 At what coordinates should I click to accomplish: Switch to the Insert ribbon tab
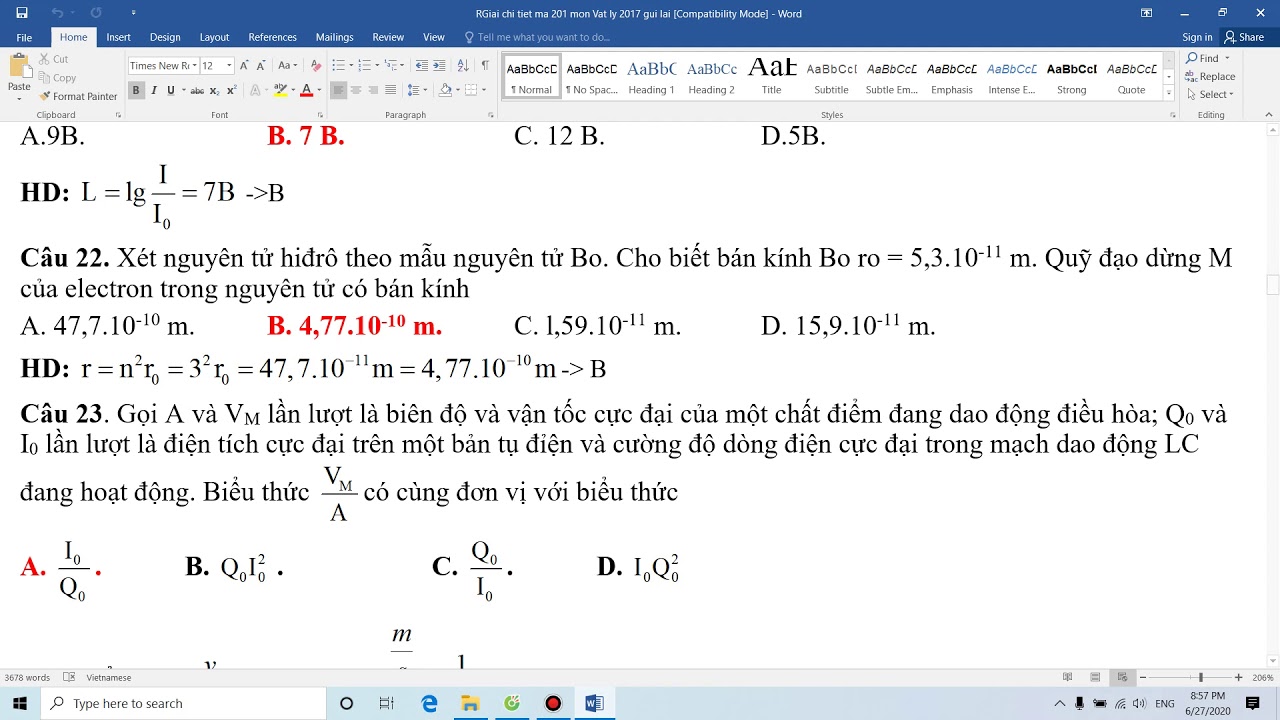[118, 37]
